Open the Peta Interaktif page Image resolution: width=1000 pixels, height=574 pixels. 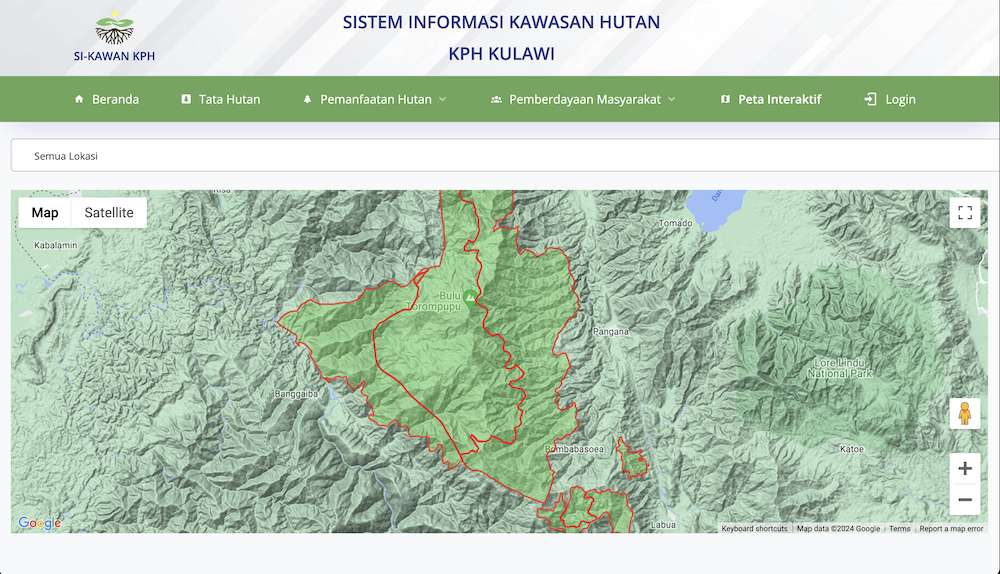click(771, 99)
